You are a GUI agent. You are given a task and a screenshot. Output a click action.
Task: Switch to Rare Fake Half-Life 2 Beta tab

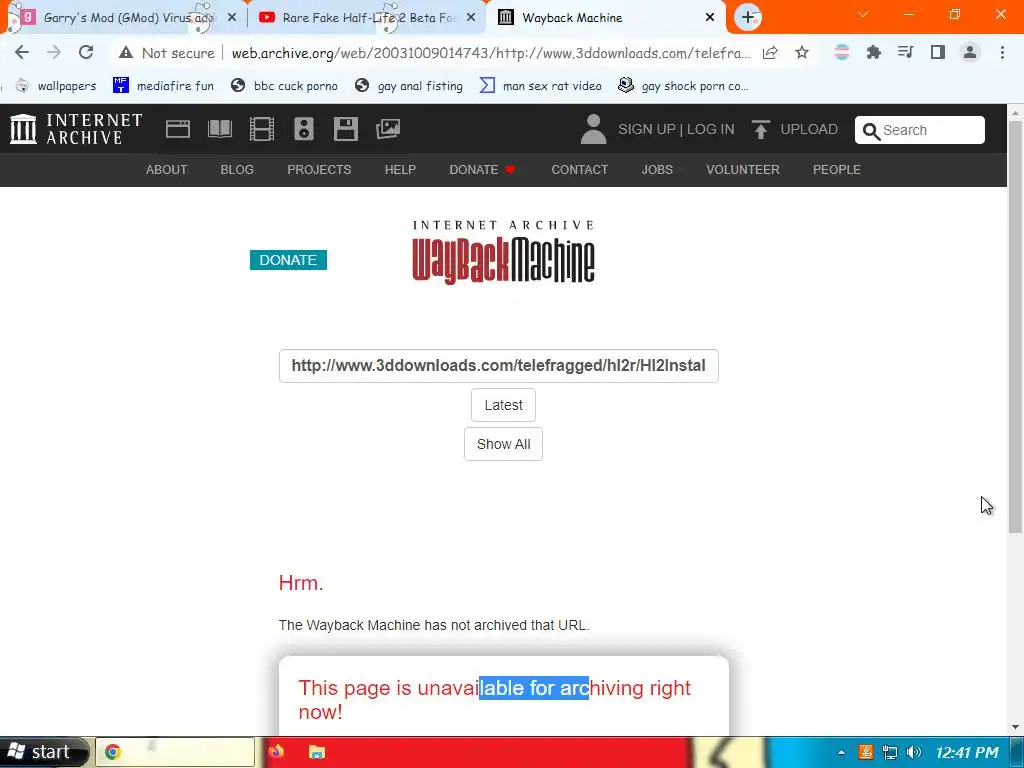tap(366, 18)
